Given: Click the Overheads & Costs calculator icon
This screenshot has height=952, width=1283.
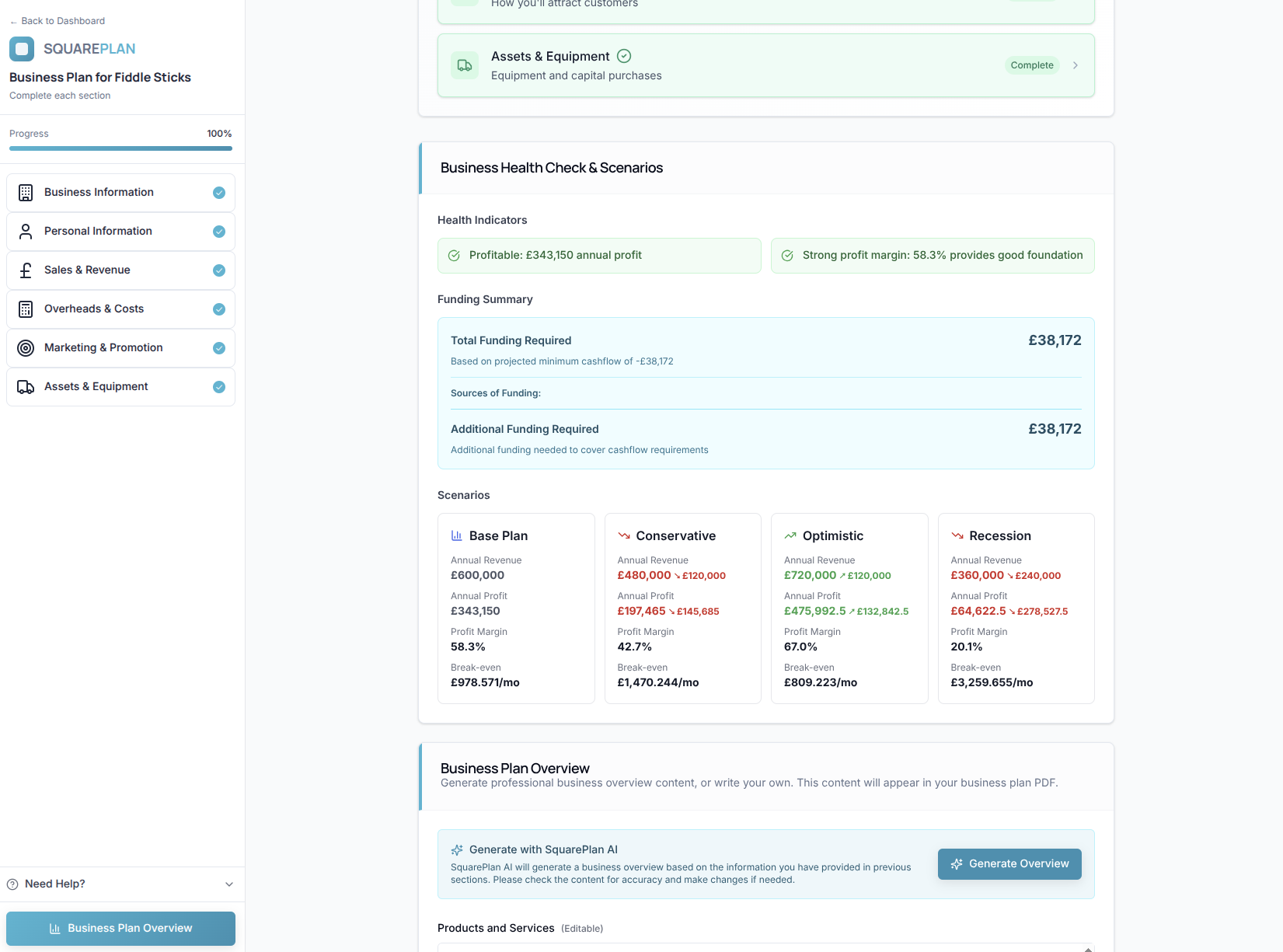Looking at the screenshot, I should click(26, 309).
